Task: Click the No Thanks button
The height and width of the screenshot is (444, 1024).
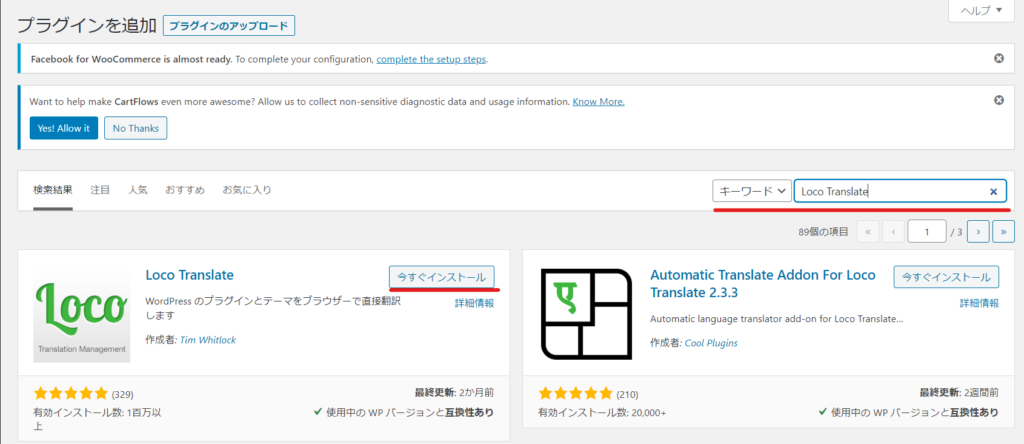Action: [136, 128]
